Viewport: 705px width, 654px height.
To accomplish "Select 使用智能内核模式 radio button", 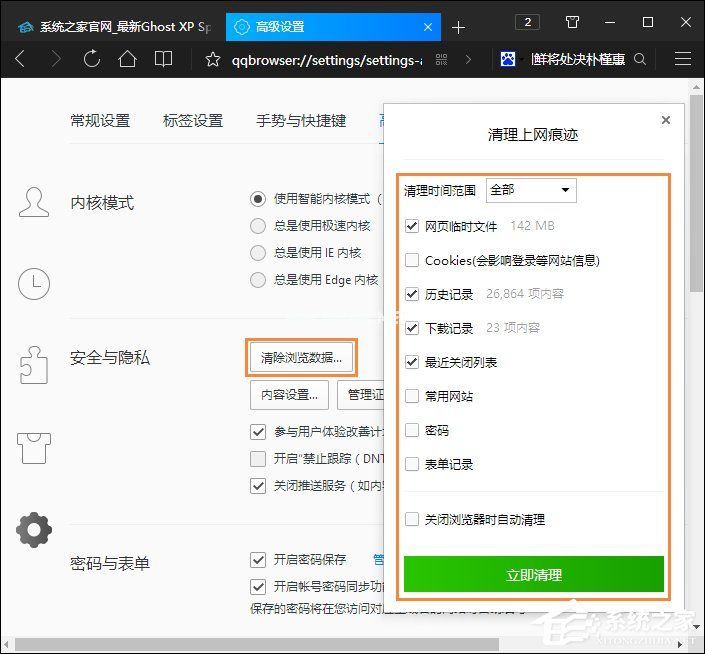I will point(258,199).
